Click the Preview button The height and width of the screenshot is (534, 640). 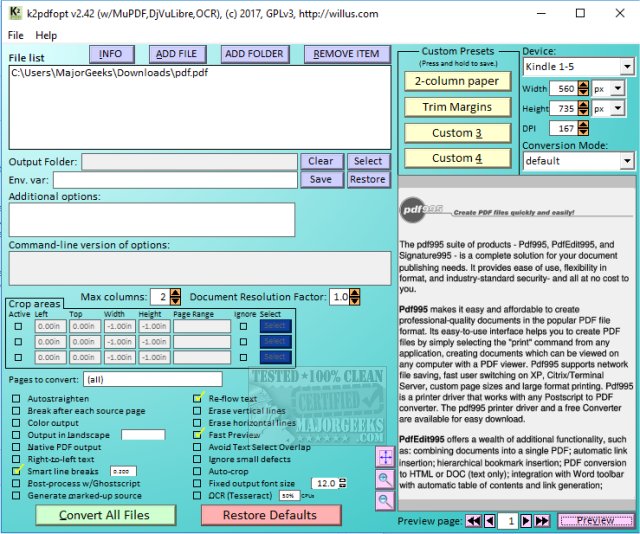pyautogui.click(x=596, y=521)
